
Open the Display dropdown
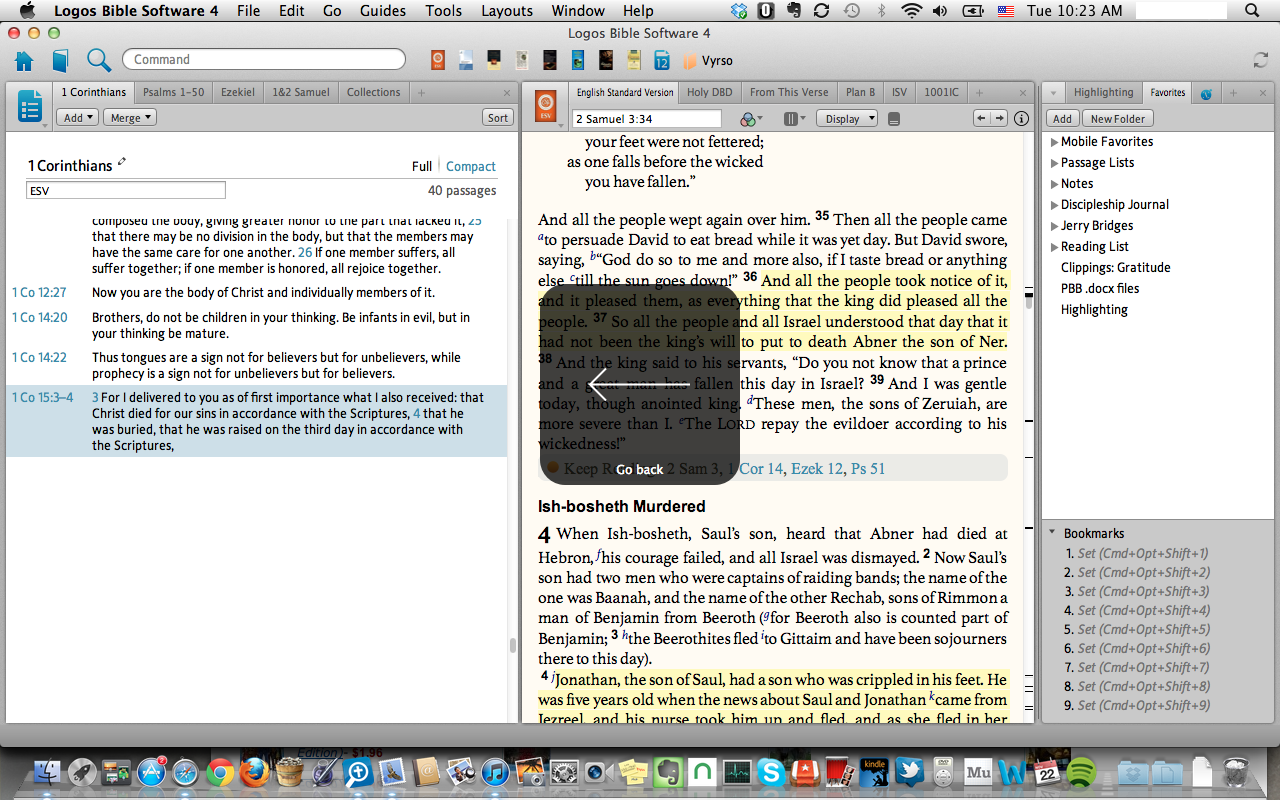(847, 118)
